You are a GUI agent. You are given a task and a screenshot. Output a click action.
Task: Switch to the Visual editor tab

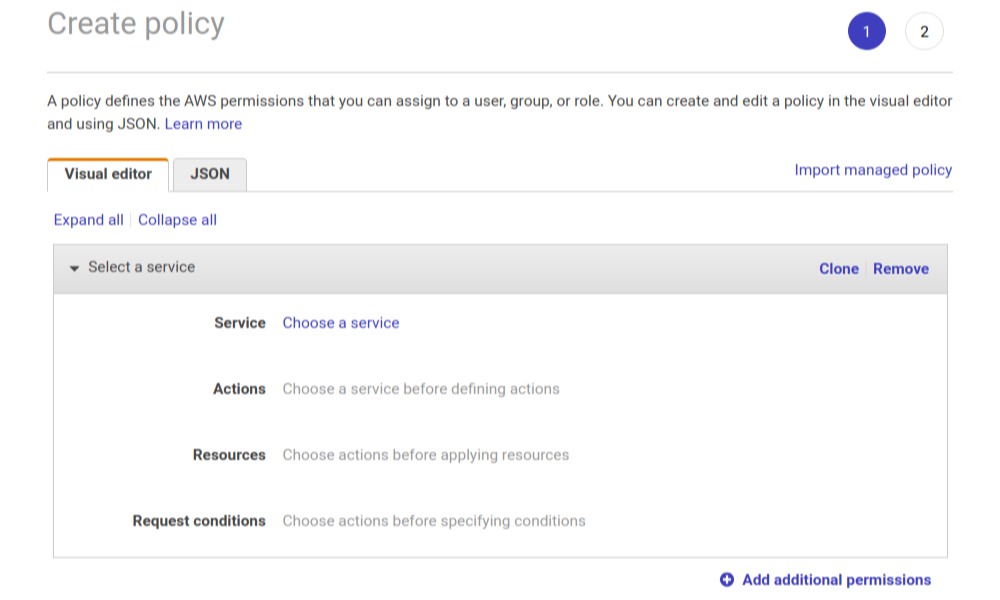point(108,174)
